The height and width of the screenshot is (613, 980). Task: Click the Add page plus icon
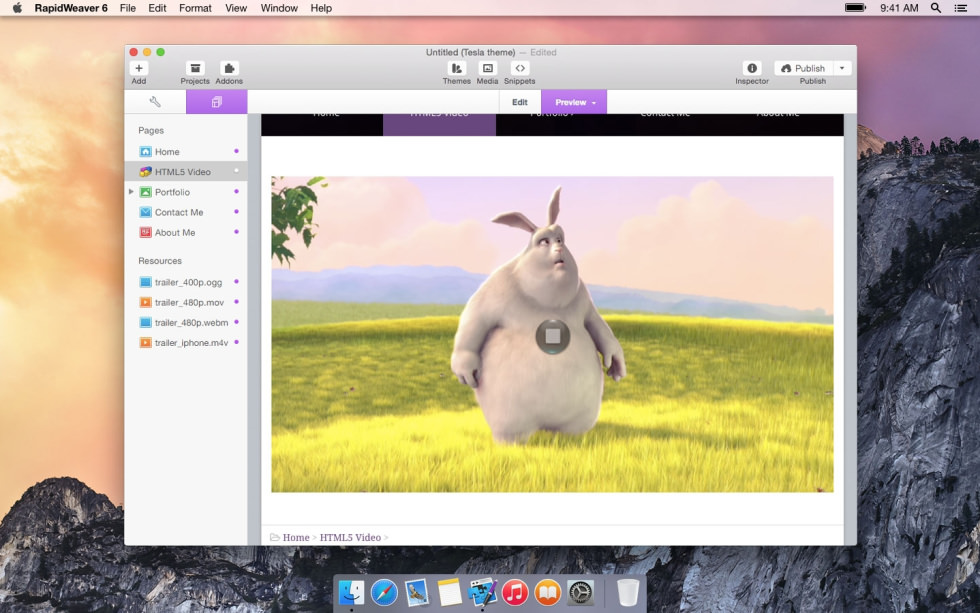pos(139,68)
